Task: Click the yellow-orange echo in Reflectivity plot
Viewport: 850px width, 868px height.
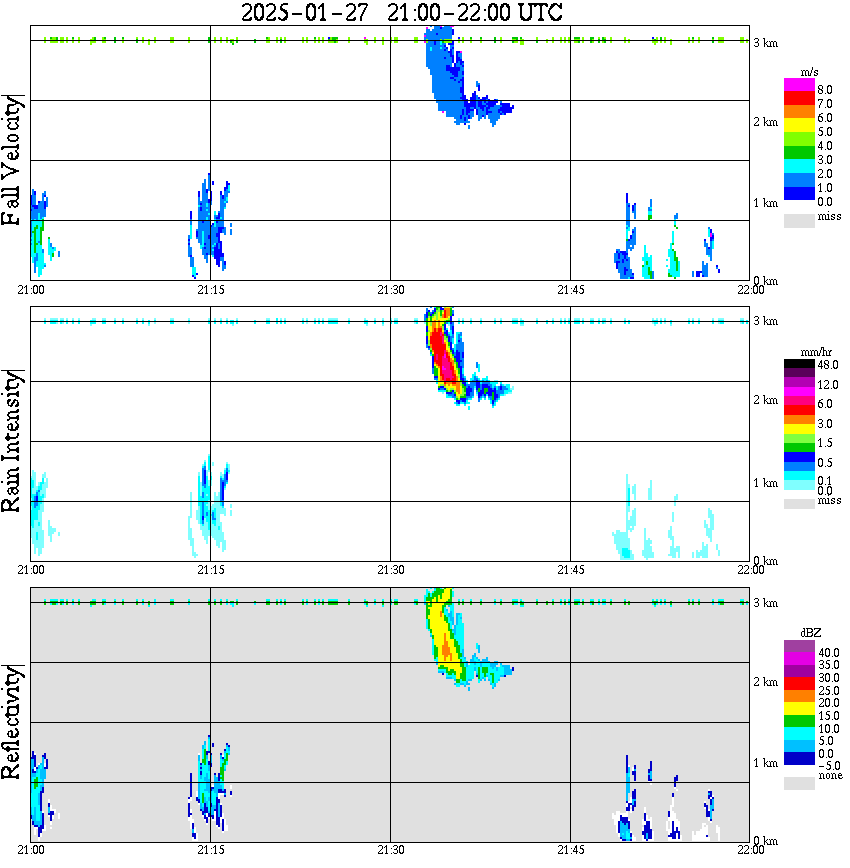Action: [x=445, y=637]
